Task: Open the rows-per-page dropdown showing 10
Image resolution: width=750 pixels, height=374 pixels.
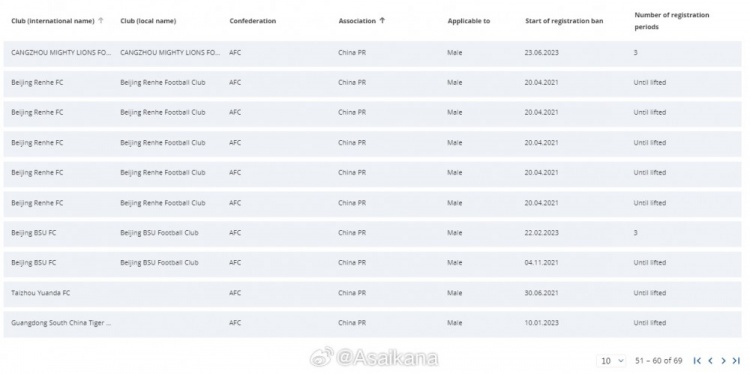Action: click(611, 361)
